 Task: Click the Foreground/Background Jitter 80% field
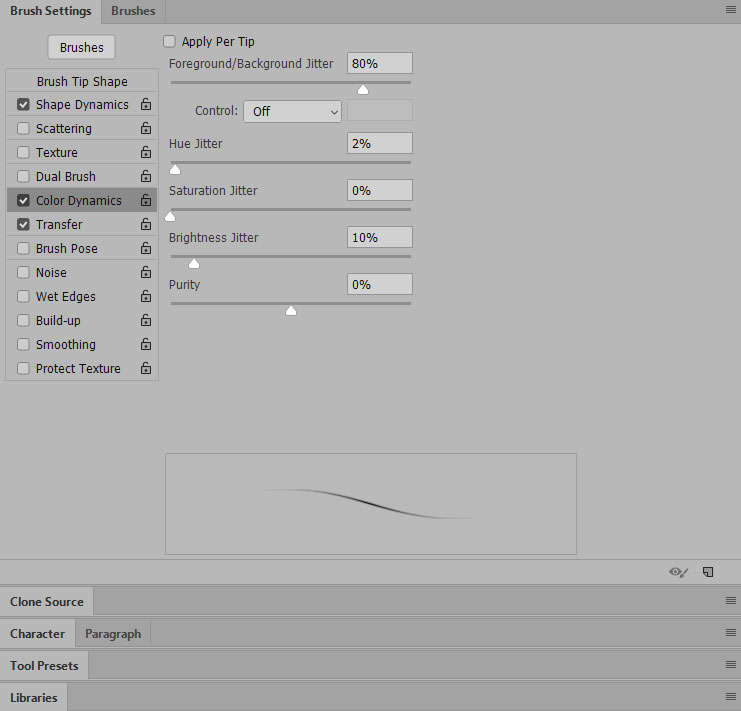coord(379,63)
